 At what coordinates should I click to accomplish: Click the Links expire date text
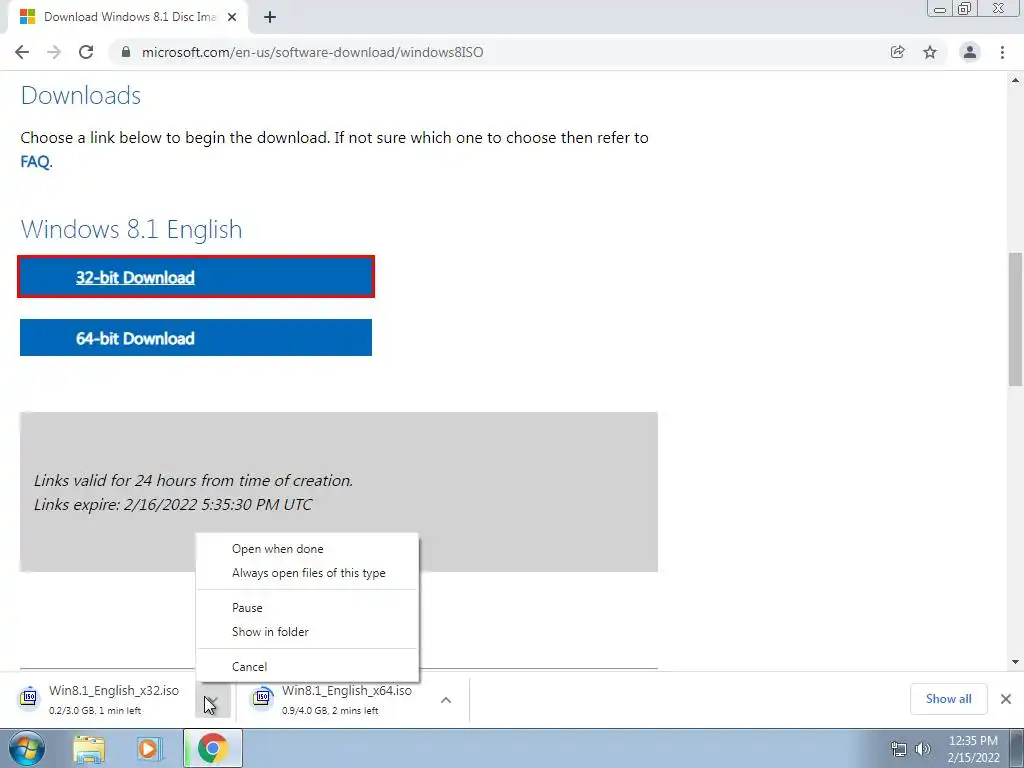(x=173, y=505)
